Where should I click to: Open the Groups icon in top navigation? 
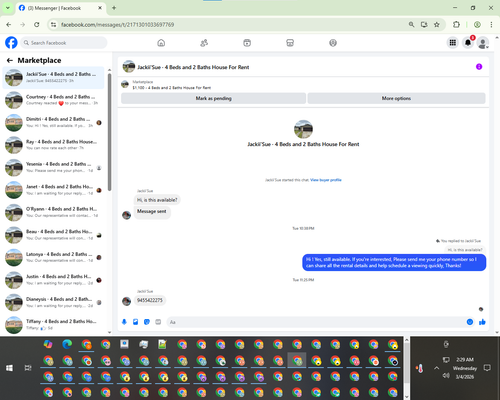click(333, 43)
